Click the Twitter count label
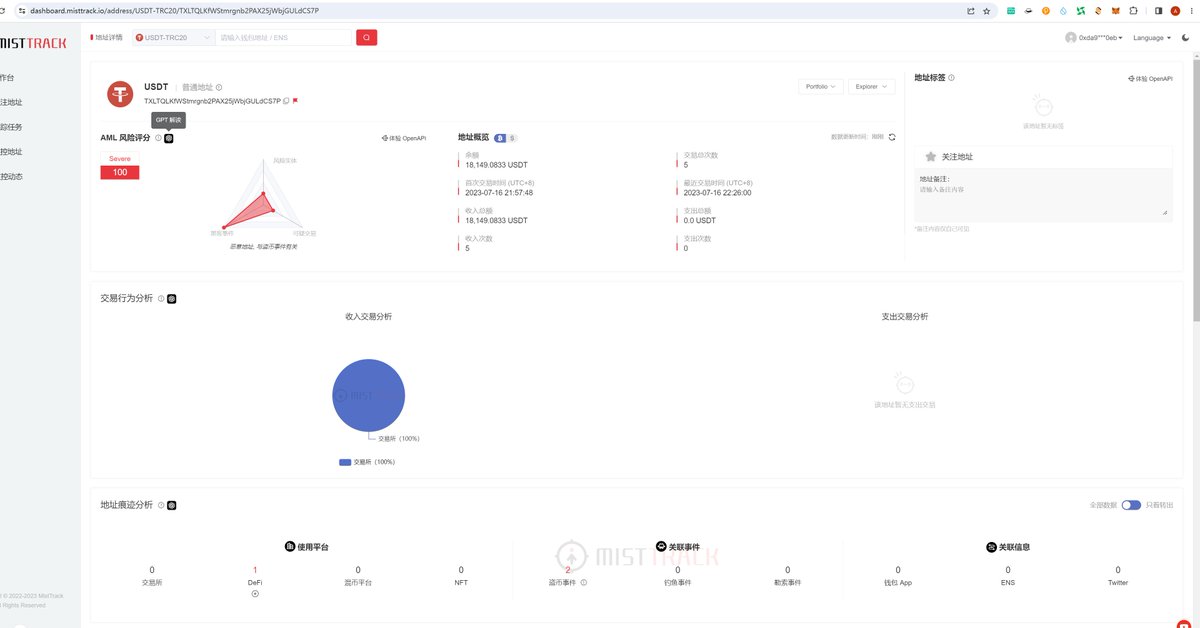Screen dimensions: 1200x628 (1118, 582)
